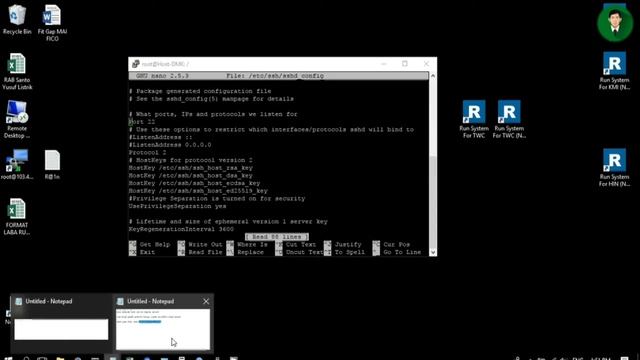The image size is (640, 360).
Task: Maximize the PuTTY terminal window
Action: click(404, 64)
